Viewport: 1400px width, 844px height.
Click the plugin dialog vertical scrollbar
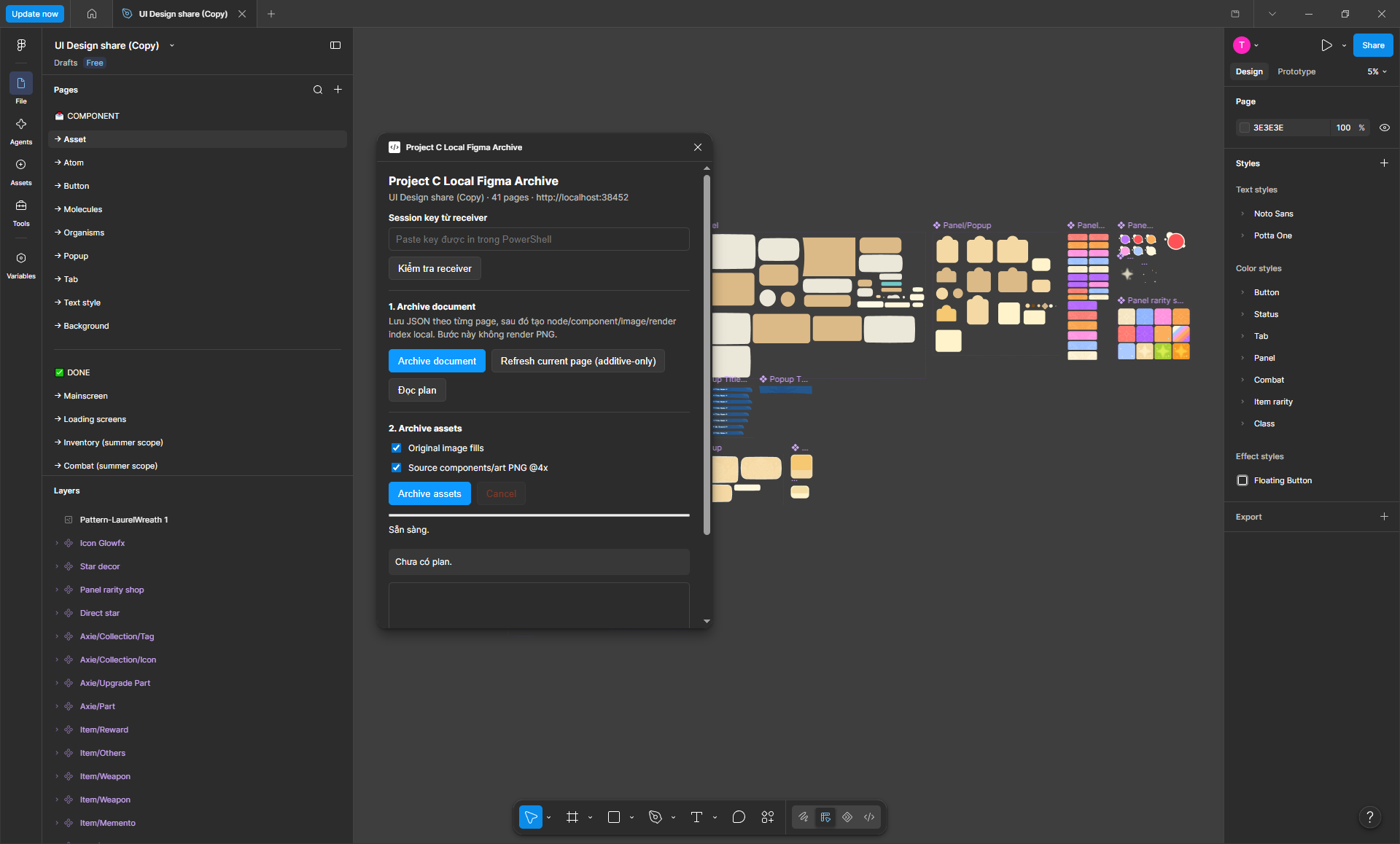pyautogui.click(x=707, y=353)
